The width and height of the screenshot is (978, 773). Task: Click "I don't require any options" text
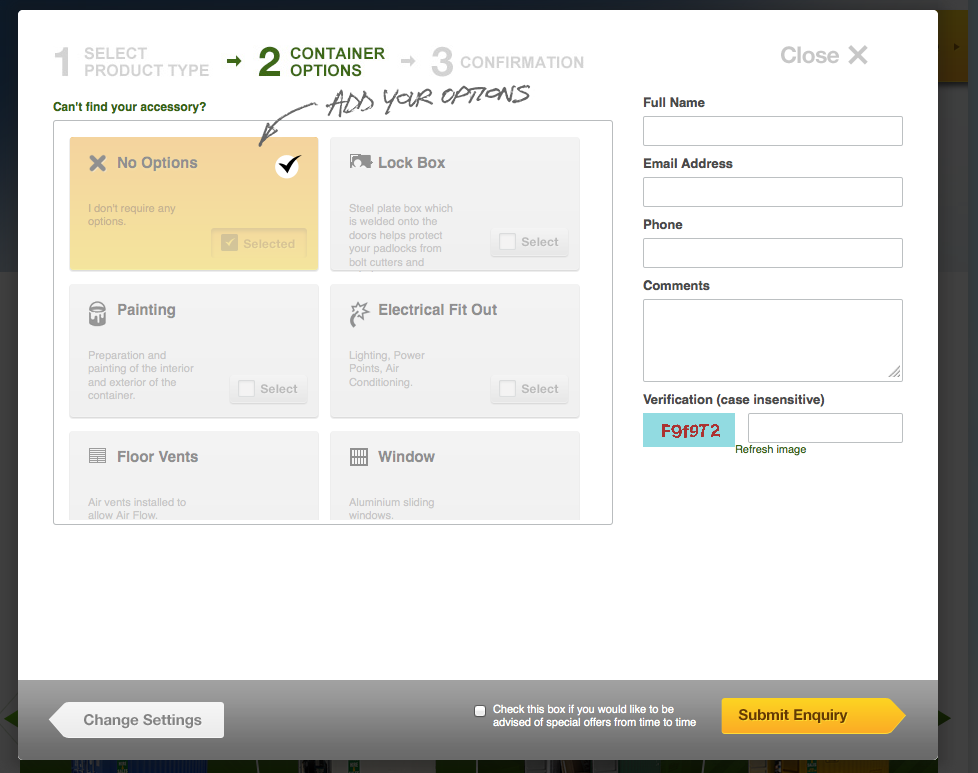click(132, 215)
